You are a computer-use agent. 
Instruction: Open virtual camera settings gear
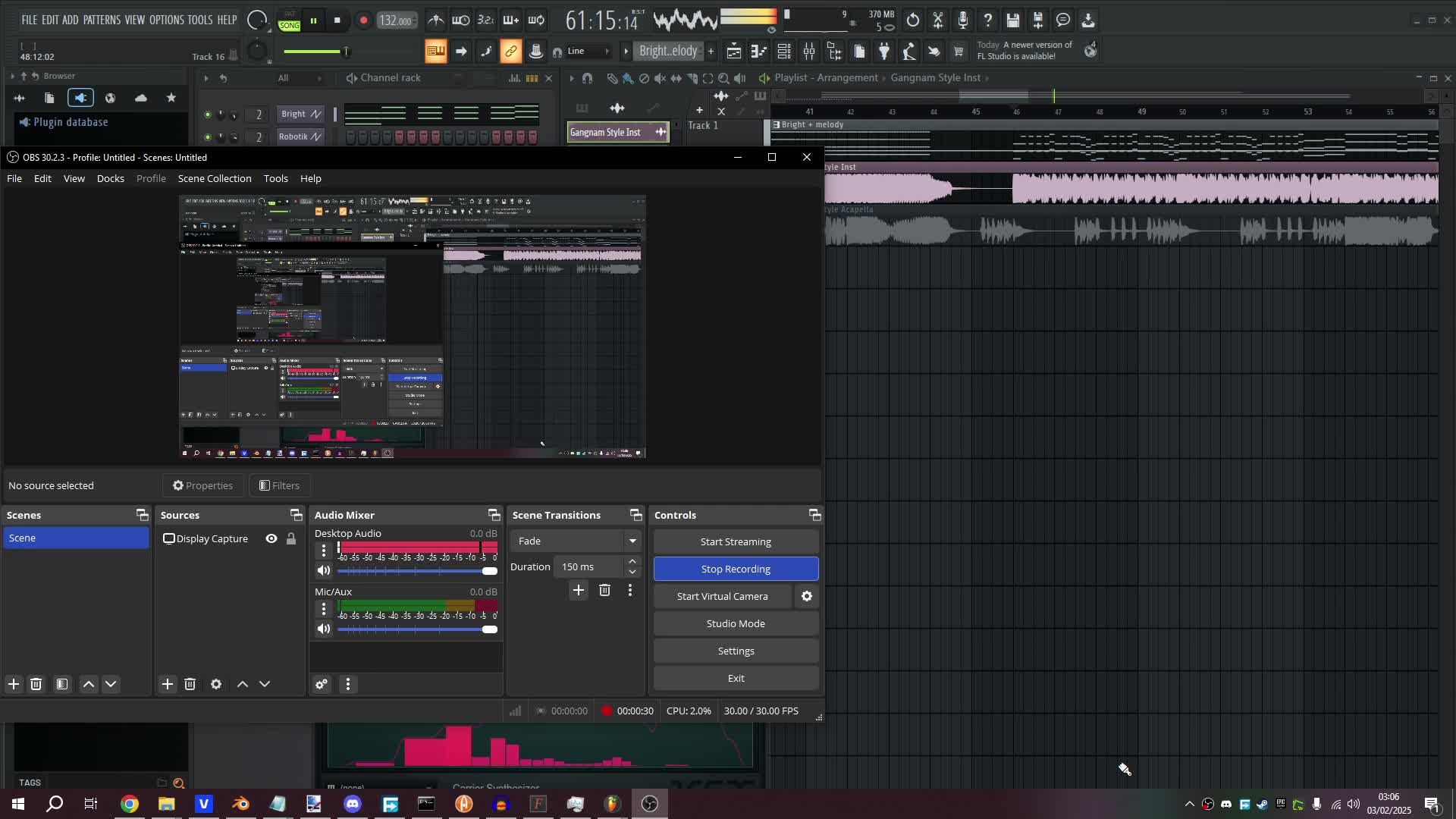point(807,596)
